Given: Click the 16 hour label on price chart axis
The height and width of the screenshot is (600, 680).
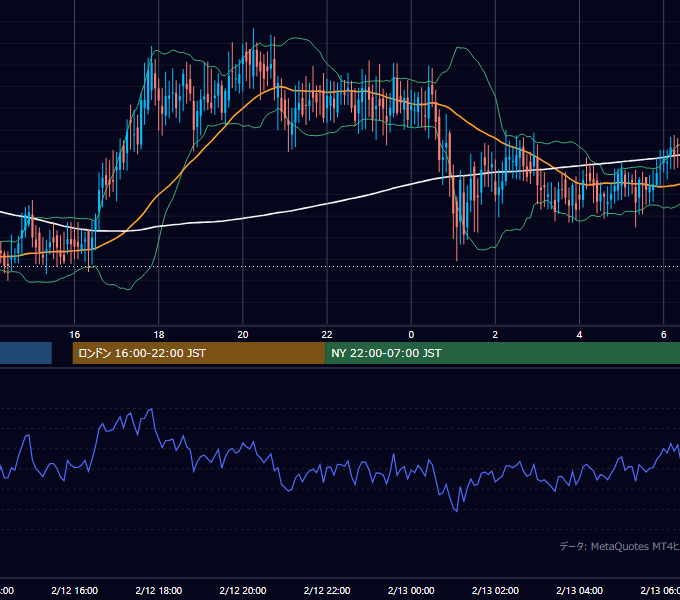Looking at the screenshot, I should [75, 335].
